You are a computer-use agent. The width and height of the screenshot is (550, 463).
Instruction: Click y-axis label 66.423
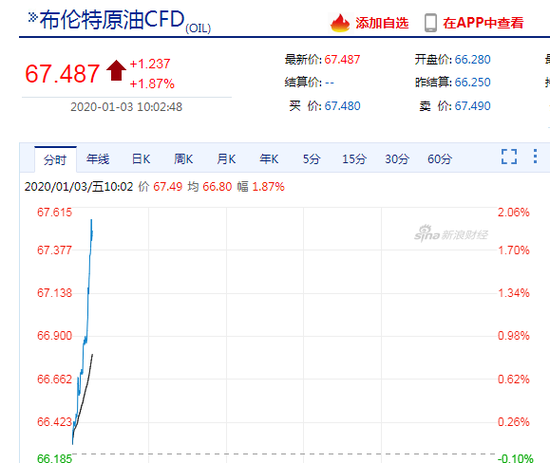(x=54, y=422)
